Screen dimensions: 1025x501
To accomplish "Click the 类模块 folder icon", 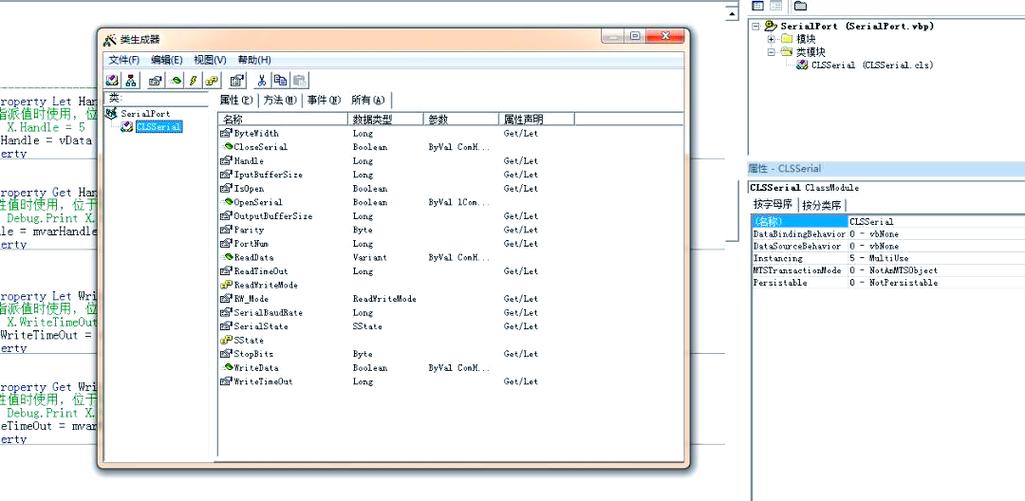I will (x=786, y=52).
